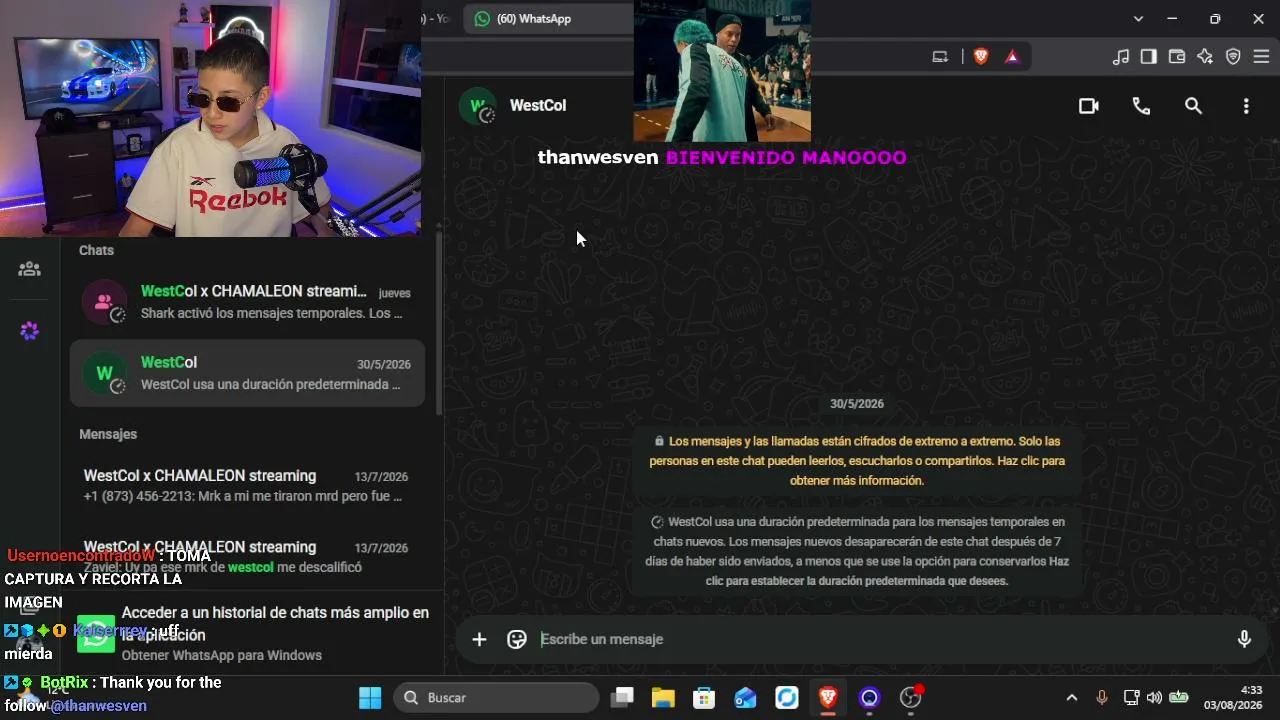This screenshot has height=720, width=1280.
Task: Open the emoji and sticker picker
Action: click(517, 639)
